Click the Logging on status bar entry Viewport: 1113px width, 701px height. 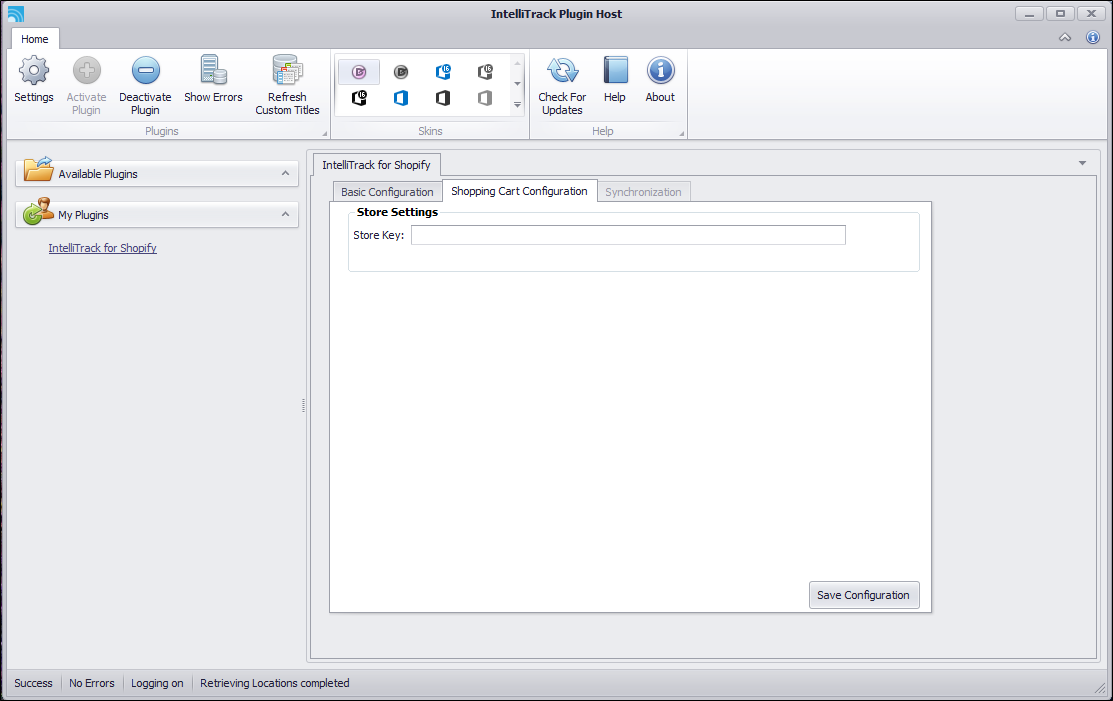(157, 683)
